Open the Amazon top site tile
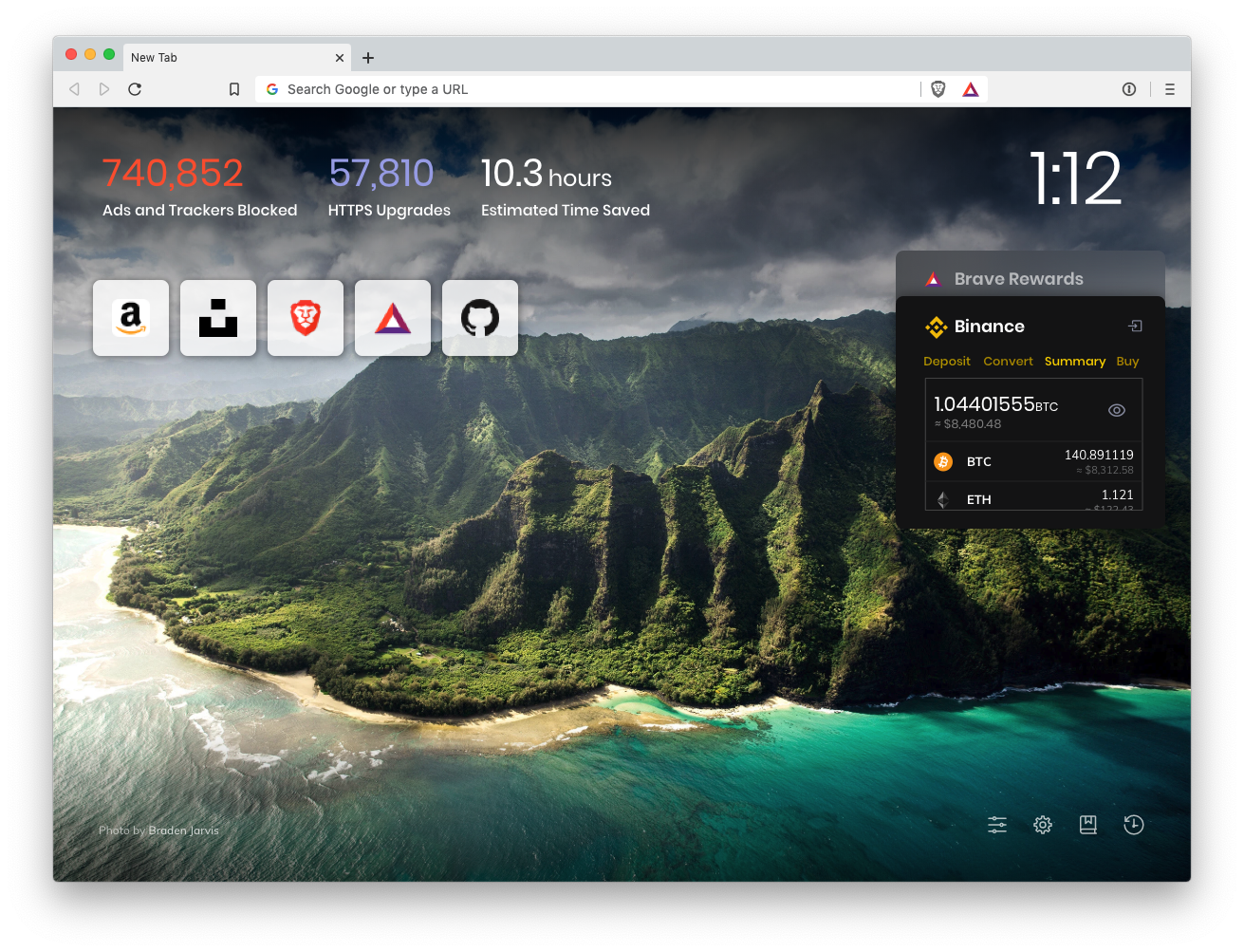 (131, 318)
